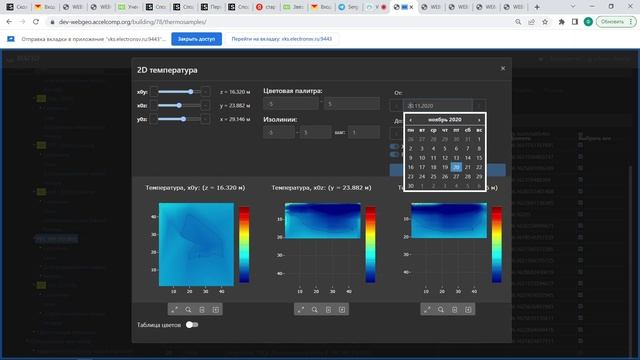Click the zoom-in plus icon under the x0z chart

click(342, 310)
